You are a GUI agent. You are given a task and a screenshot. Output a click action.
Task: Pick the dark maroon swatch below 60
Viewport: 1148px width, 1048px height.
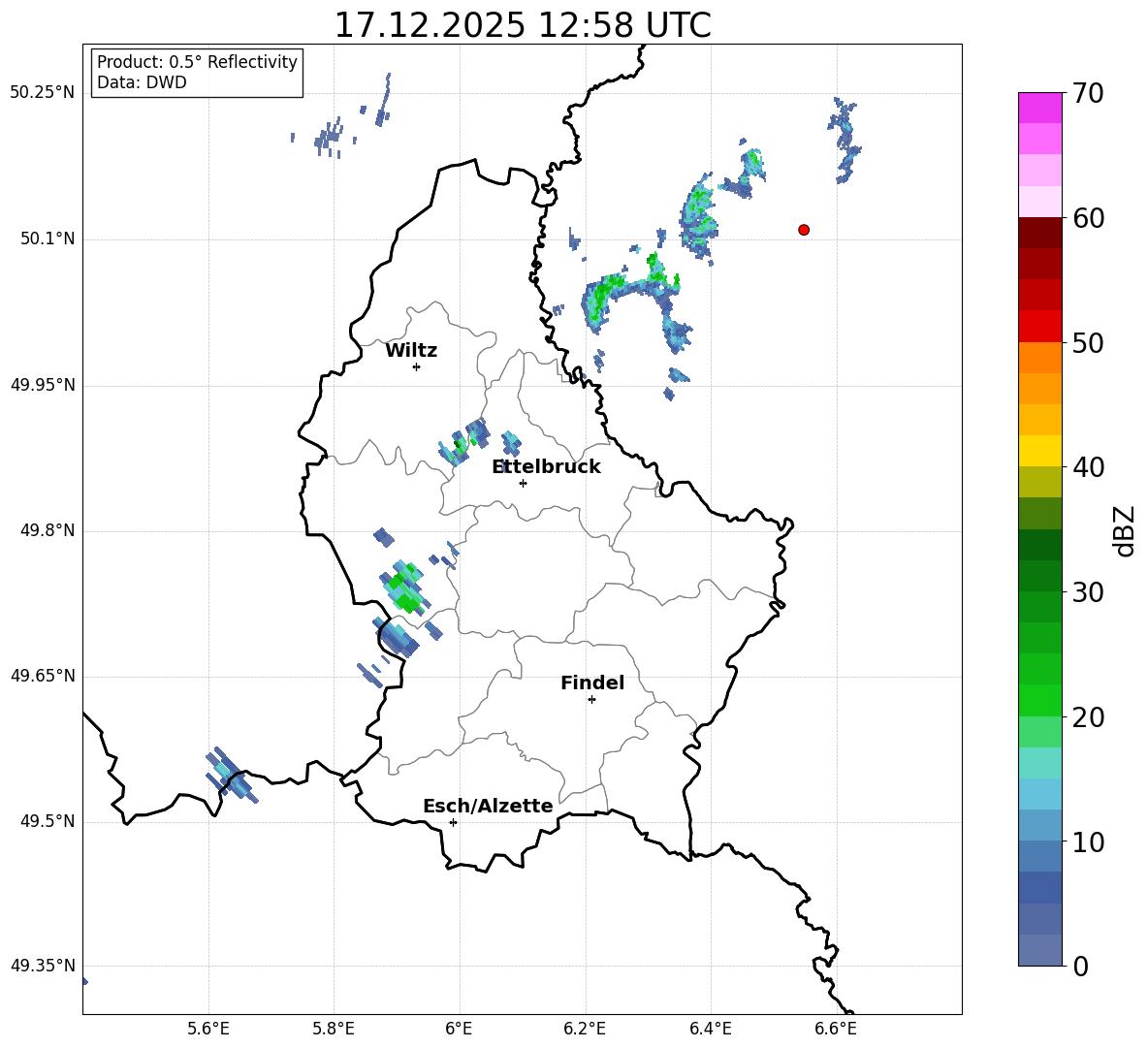1039,233
